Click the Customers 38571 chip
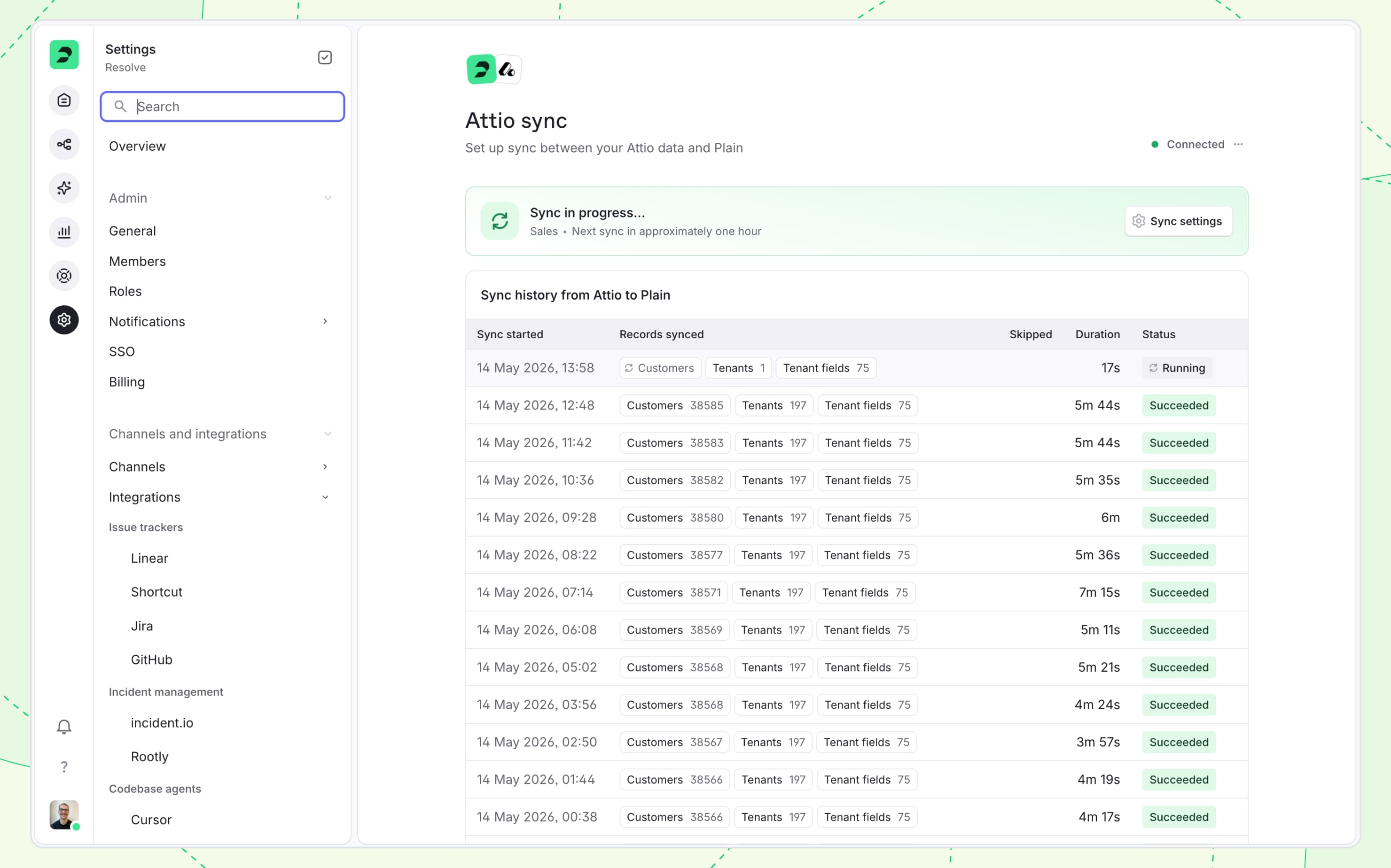 tap(674, 592)
